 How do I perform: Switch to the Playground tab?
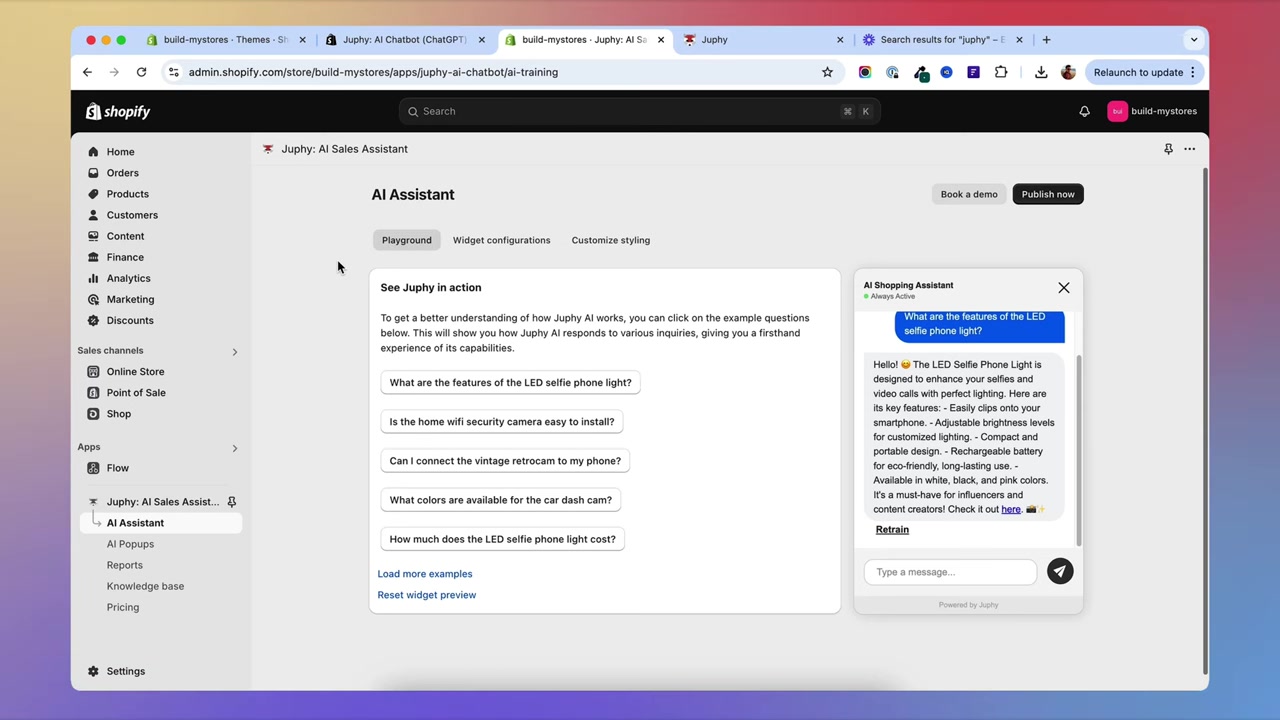[x=406, y=240]
